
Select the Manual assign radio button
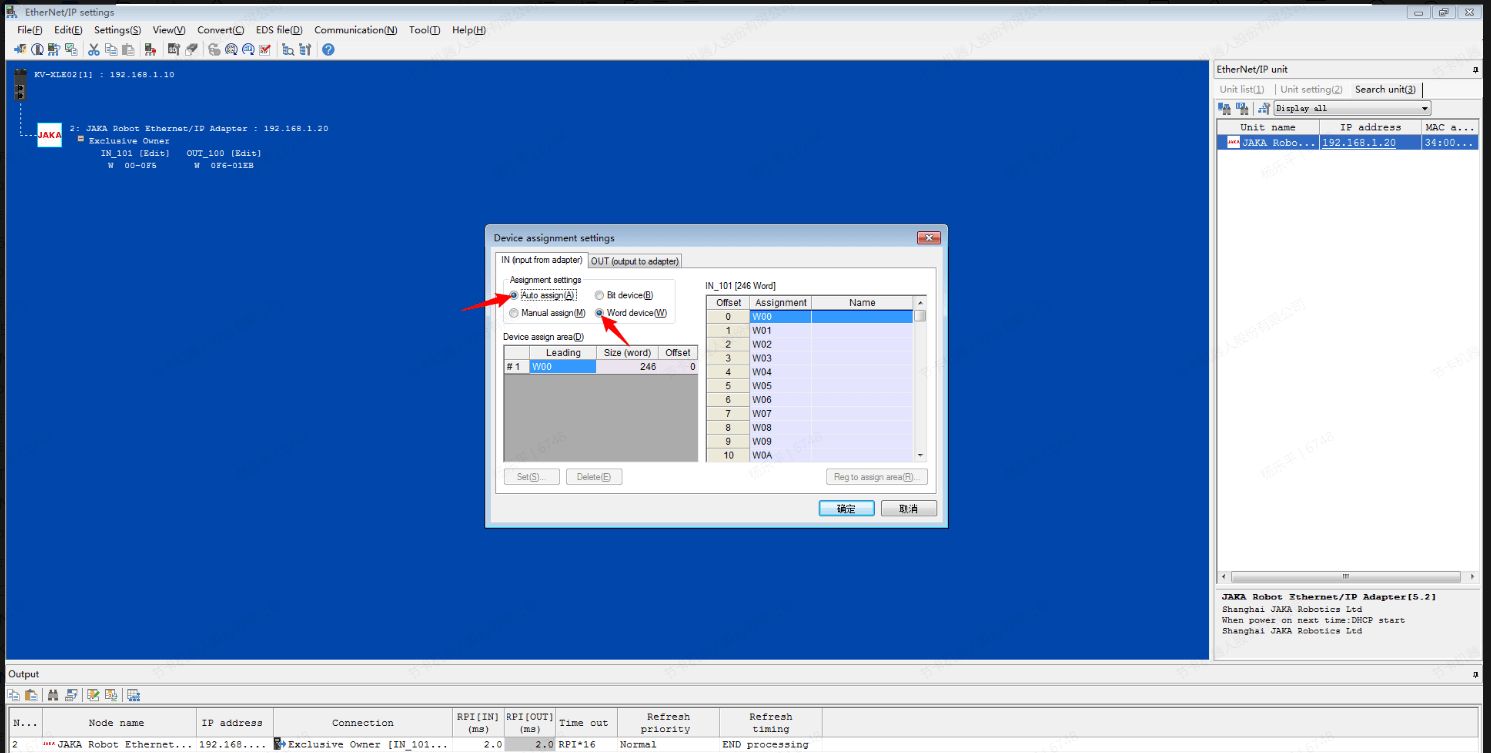coord(514,313)
